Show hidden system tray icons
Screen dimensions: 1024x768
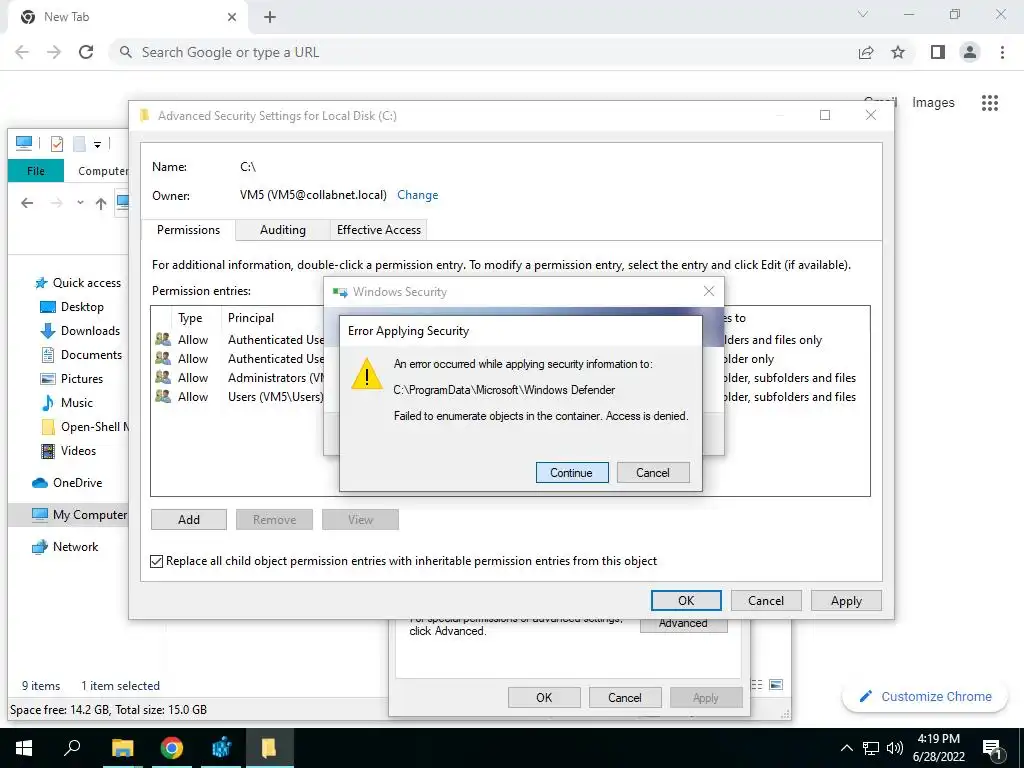[846, 748]
